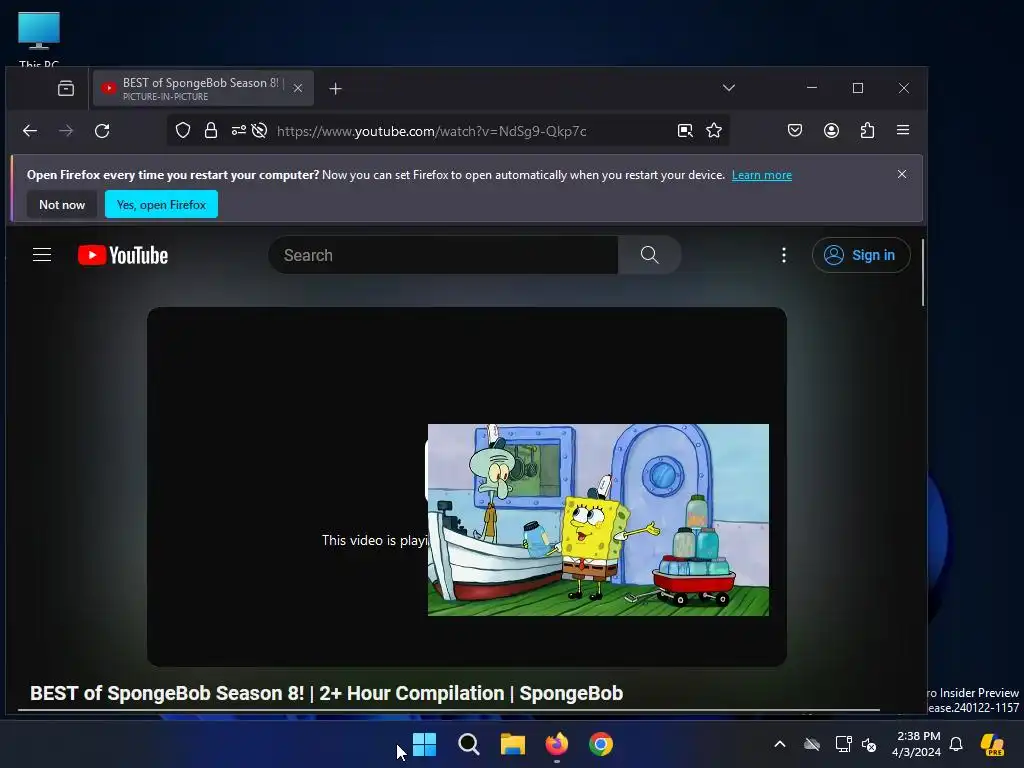Open site permissions icon in address bar
The height and width of the screenshot is (768, 1024).
coord(238,131)
